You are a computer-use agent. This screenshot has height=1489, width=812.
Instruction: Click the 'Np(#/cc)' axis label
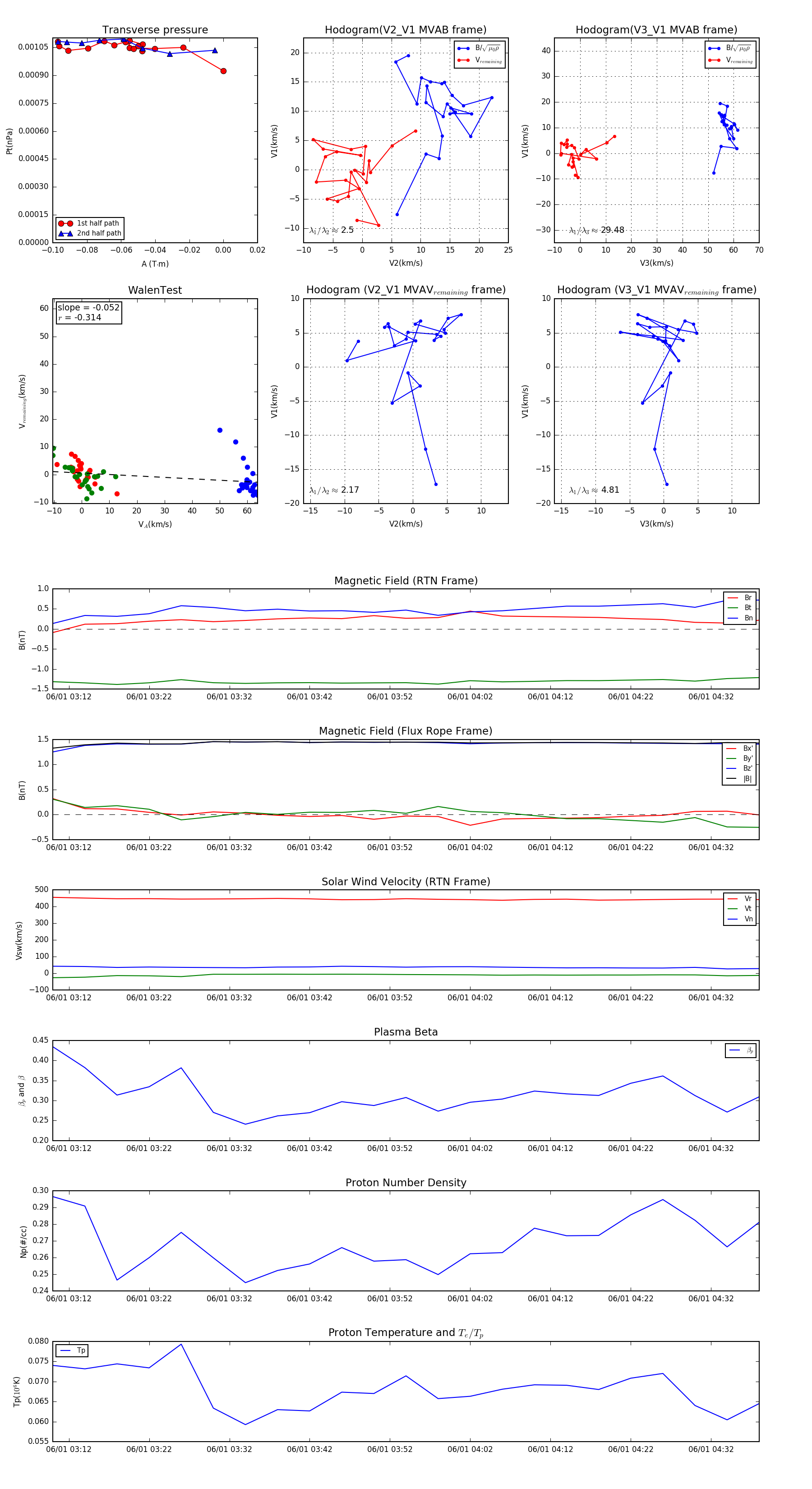(24, 1242)
